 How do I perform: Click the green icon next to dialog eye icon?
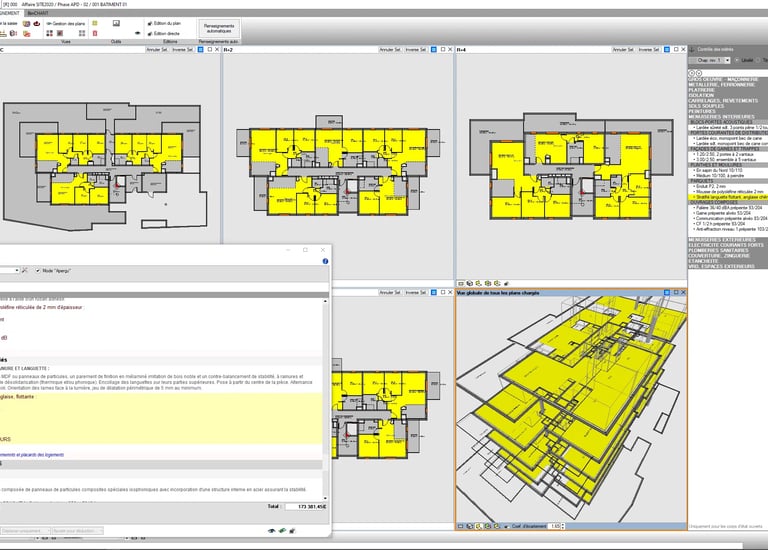pyautogui.click(x=282, y=530)
